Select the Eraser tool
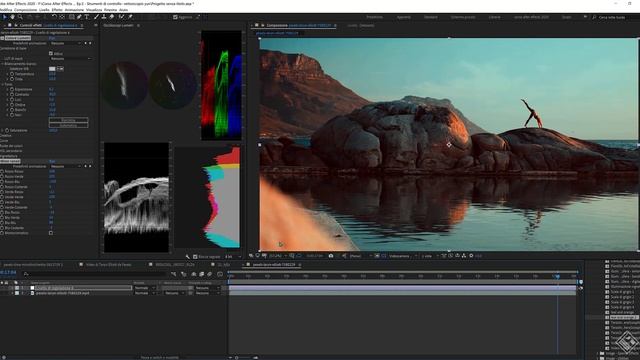 pyautogui.click(x=112, y=17)
